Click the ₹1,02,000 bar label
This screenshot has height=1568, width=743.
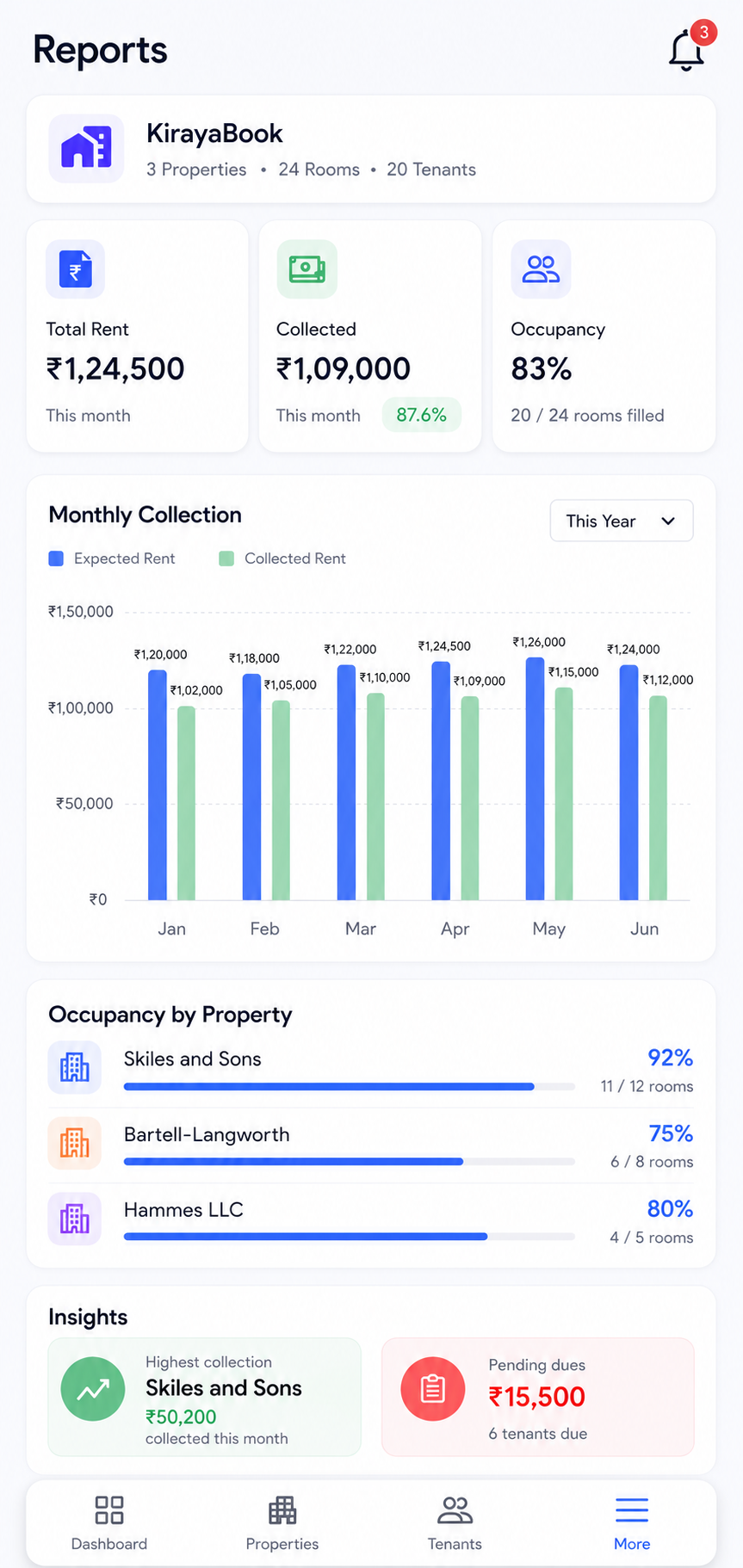pyautogui.click(x=196, y=690)
